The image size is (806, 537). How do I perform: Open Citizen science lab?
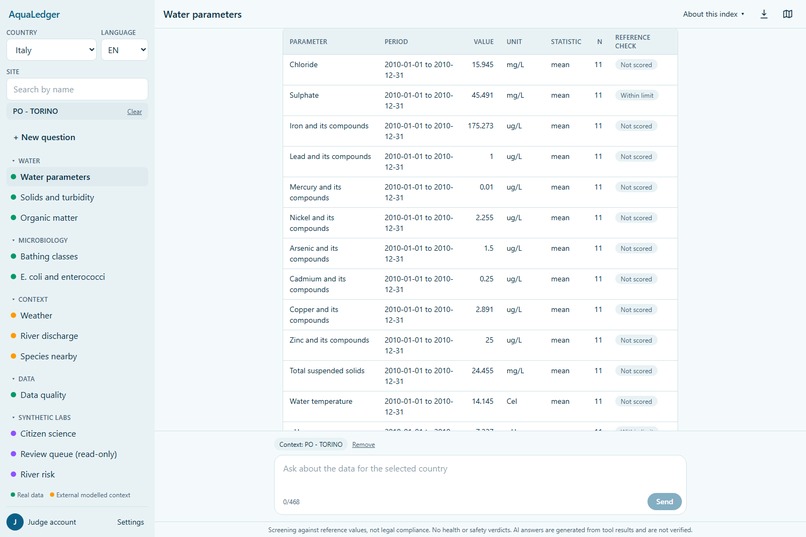[77, 434]
